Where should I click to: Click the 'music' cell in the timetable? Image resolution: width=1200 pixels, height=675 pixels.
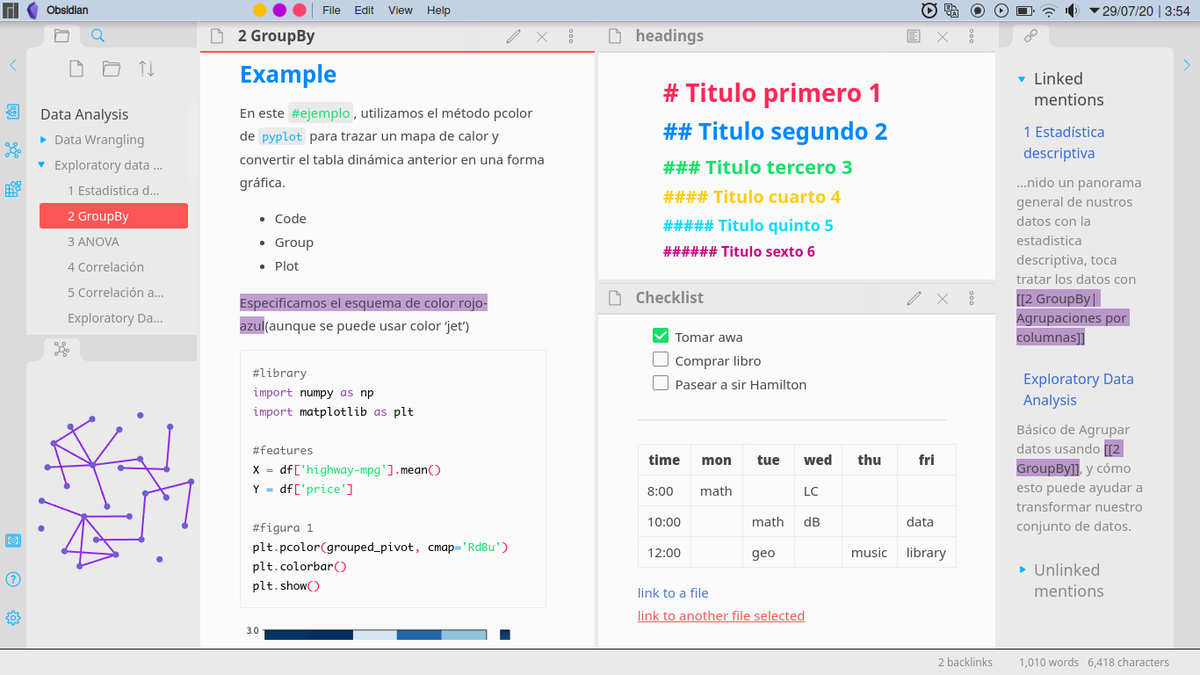pos(869,552)
